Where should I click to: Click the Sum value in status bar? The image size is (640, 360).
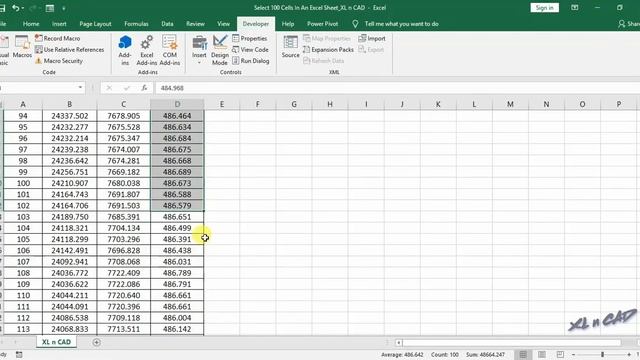pyautogui.click(x=485, y=355)
